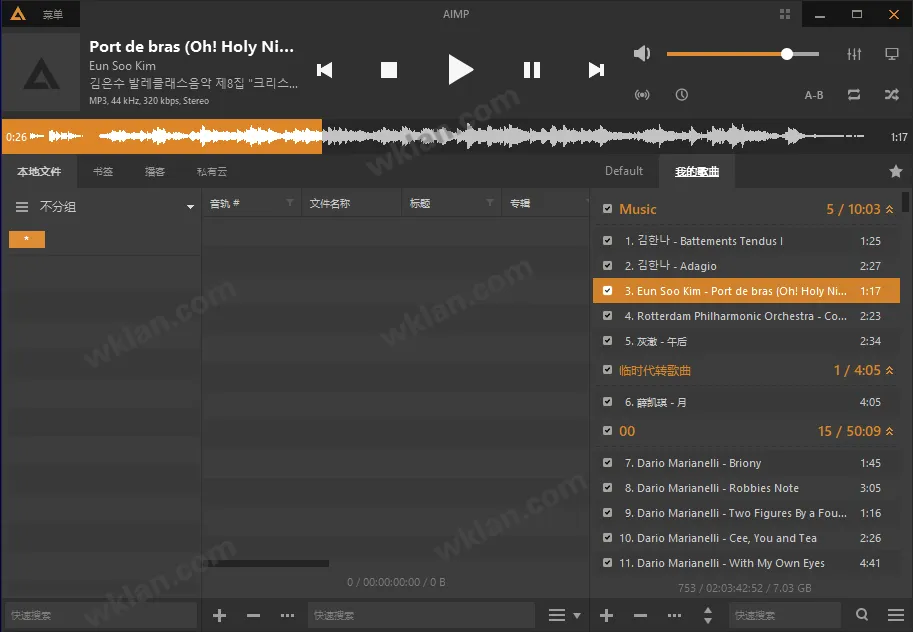The height and width of the screenshot is (632, 913).
Task: Toggle shuffle playback mode
Action: click(x=891, y=94)
